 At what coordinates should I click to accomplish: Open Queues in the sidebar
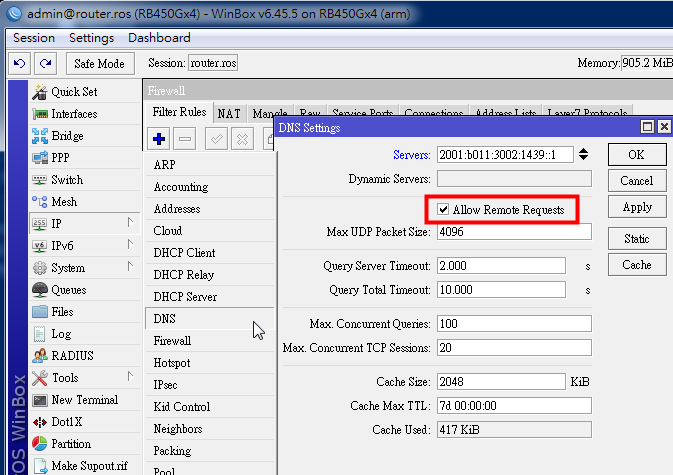pyautogui.click(x=85, y=290)
